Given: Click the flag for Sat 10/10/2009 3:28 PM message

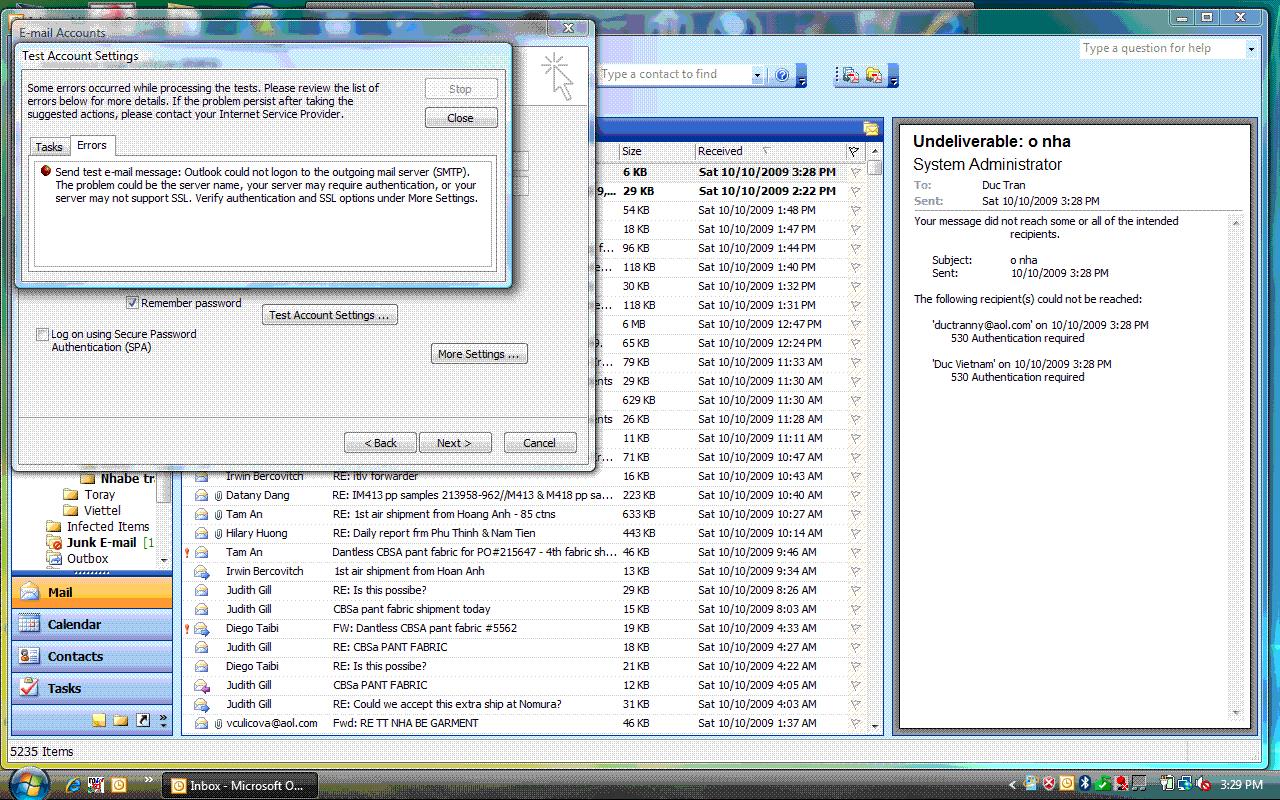Looking at the screenshot, I should coord(855,172).
